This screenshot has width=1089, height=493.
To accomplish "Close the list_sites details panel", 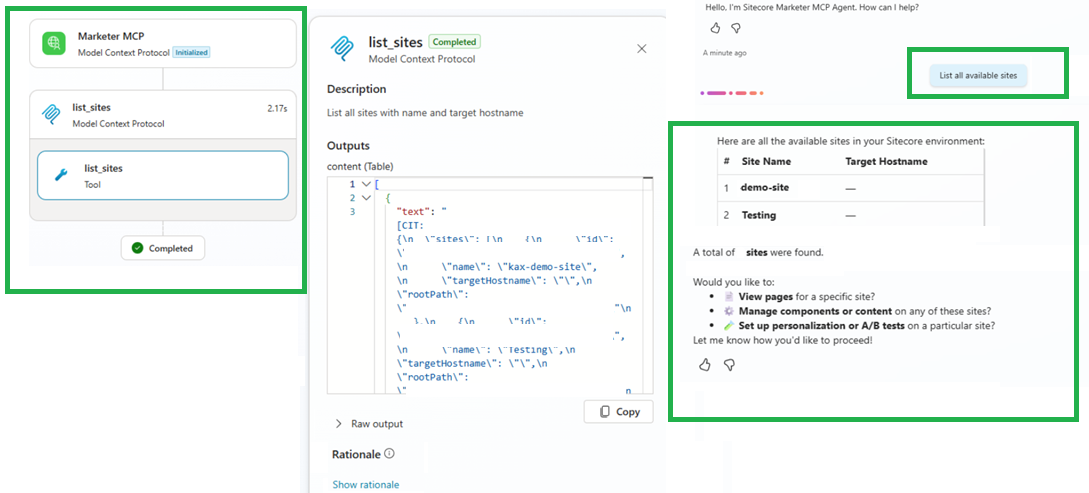I will (x=642, y=49).
